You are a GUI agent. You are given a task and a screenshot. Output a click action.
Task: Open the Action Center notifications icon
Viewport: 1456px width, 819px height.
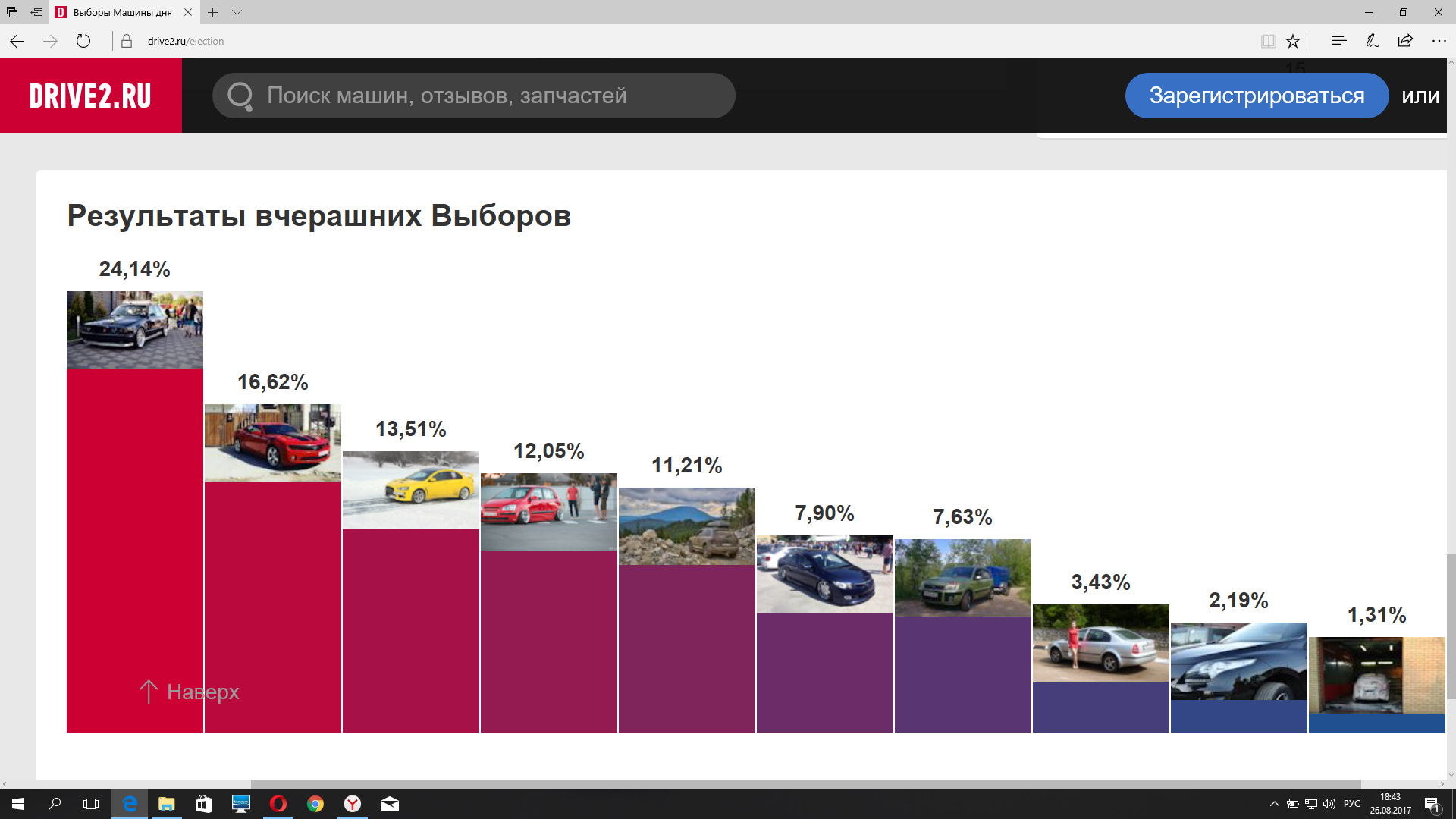(1432, 804)
